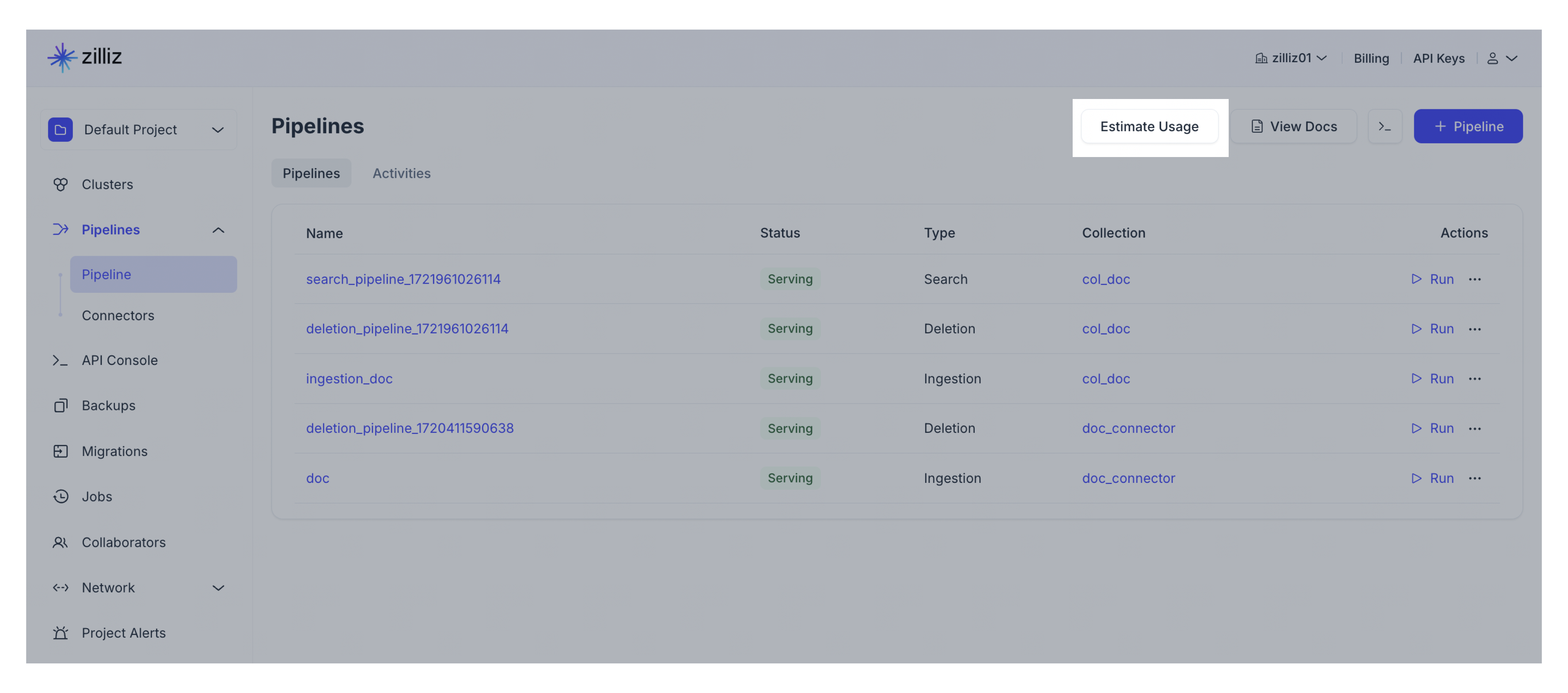This screenshot has height=693, width=1568.
Task: Open col_doc collection for search pipeline
Action: (1105, 279)
